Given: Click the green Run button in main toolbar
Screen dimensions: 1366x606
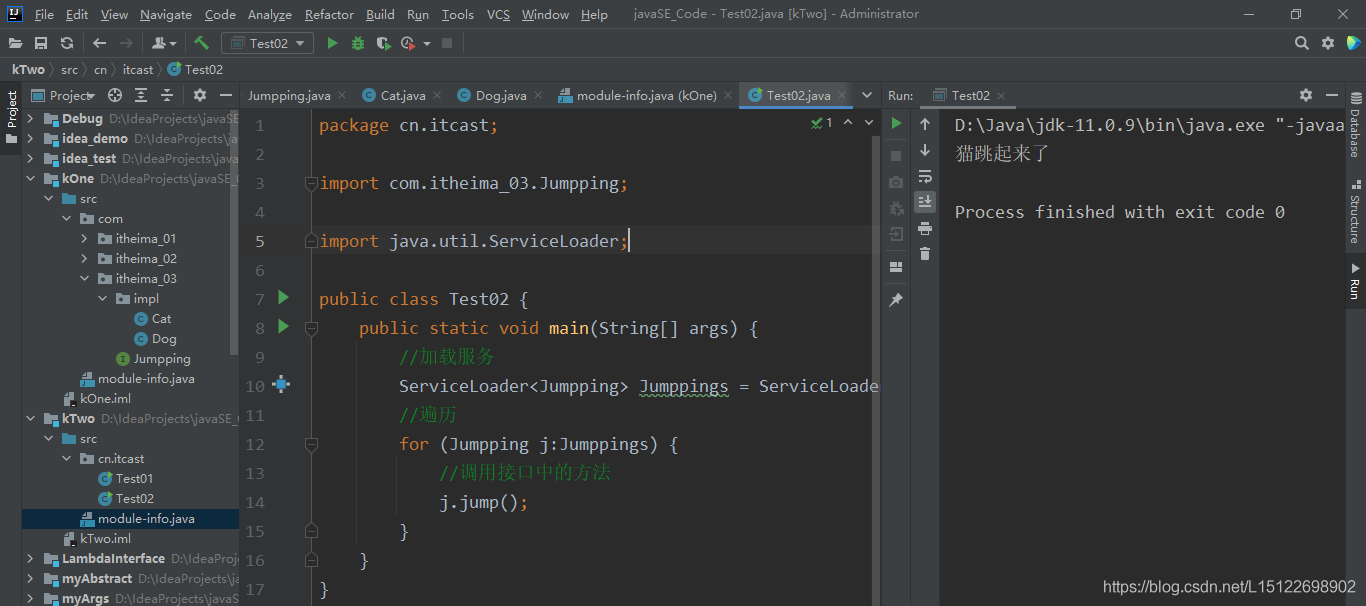Looking at the screenshot, I should (x=332, y=43).
